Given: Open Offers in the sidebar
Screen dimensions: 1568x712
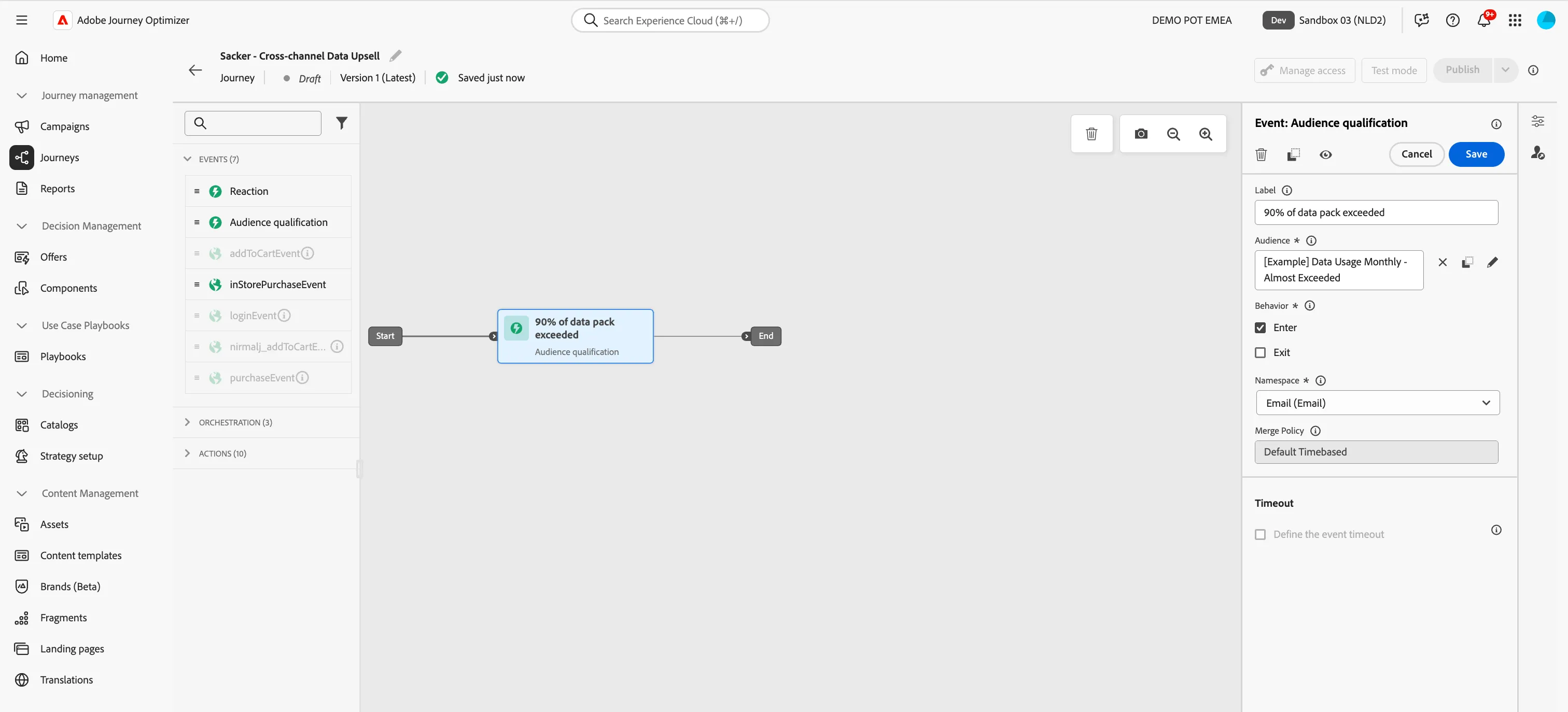Looking at the screenshot, I should pyautogui.click(x=53, y=257).
